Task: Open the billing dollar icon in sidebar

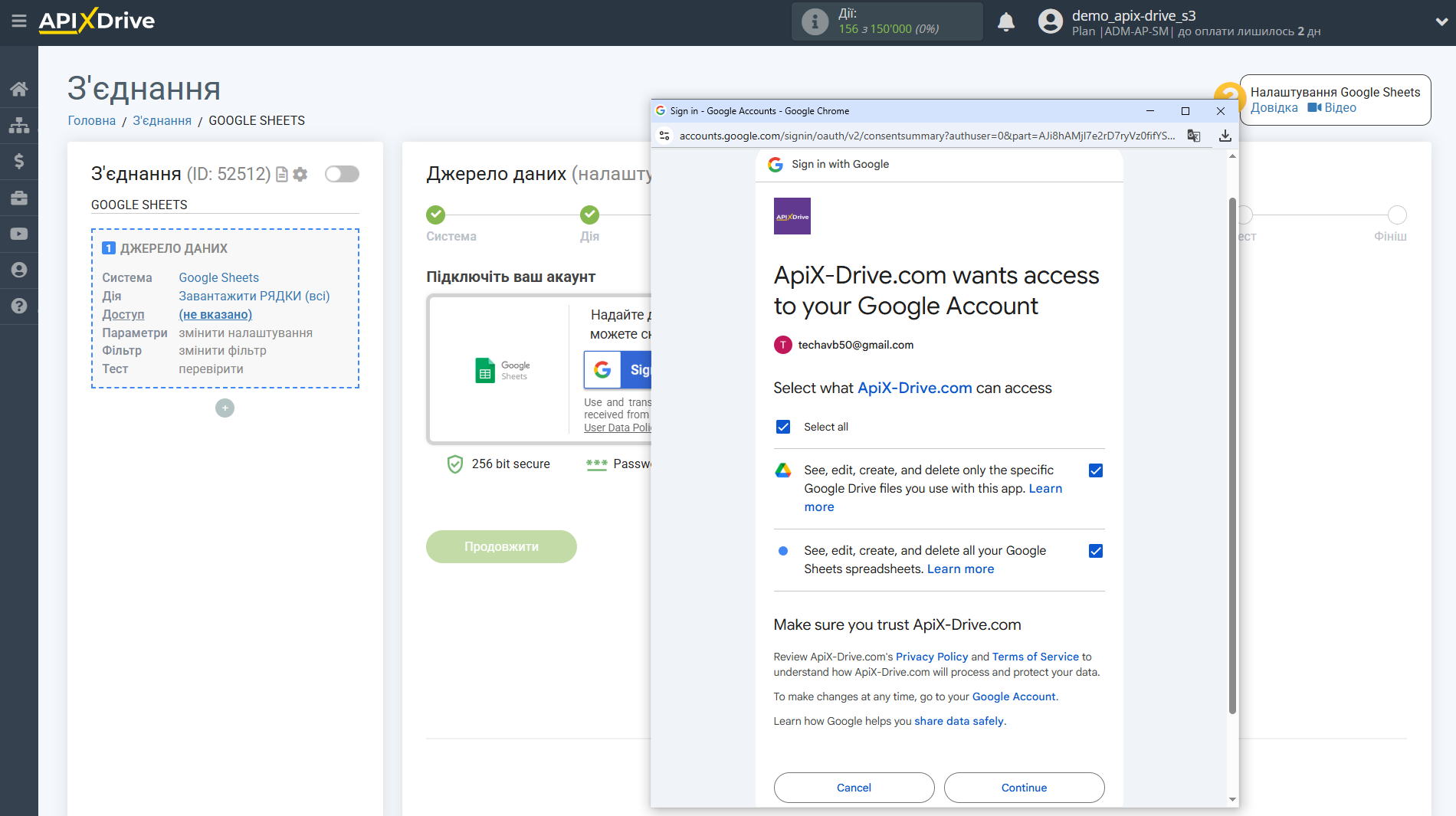Action: [x=19, y=161]
